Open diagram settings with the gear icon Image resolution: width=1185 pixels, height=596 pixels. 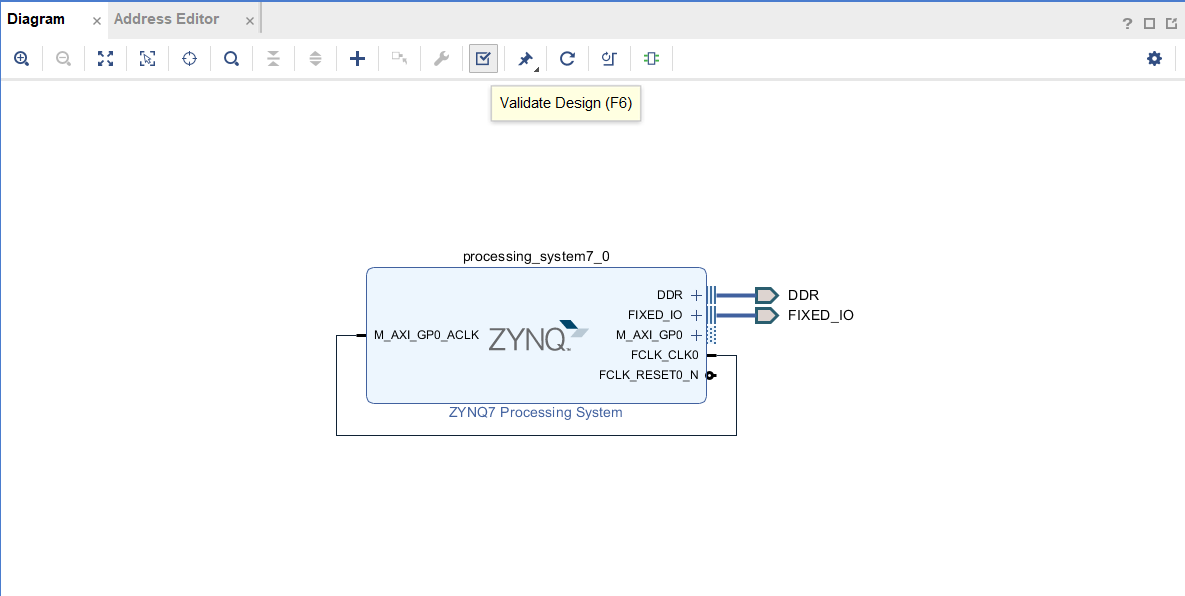(x=1154, y=58)
